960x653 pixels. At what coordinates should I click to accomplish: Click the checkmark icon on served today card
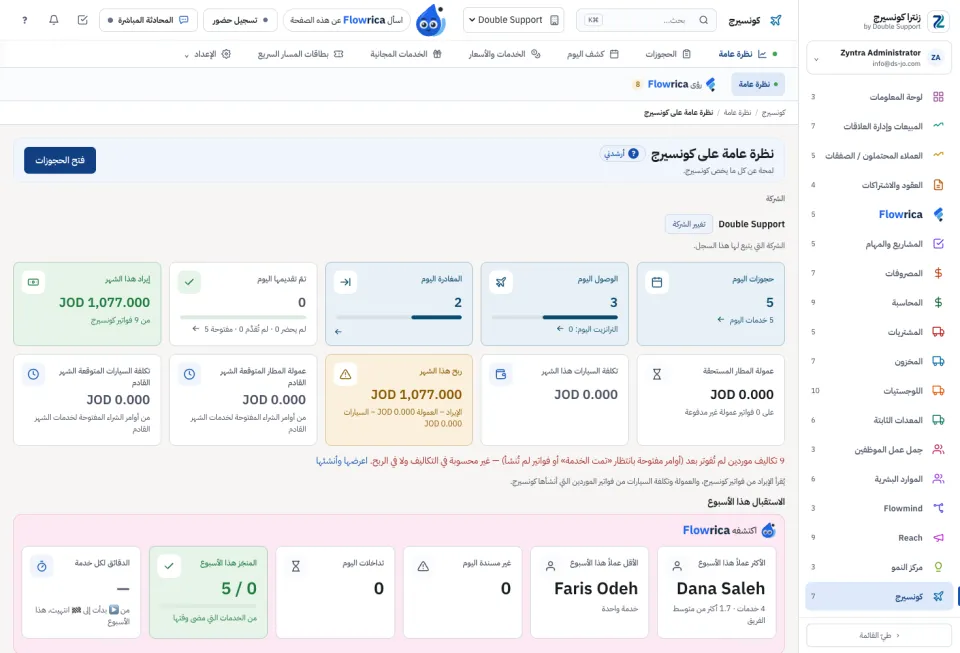point(189,282)
